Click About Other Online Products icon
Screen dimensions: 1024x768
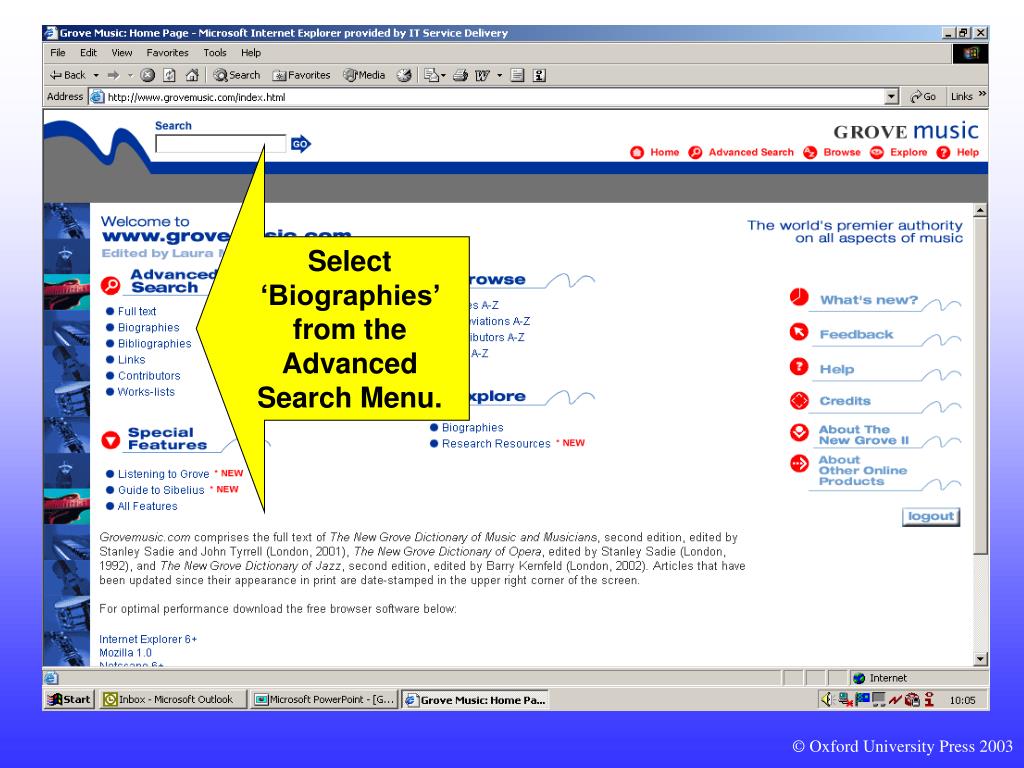pos(799,464)
